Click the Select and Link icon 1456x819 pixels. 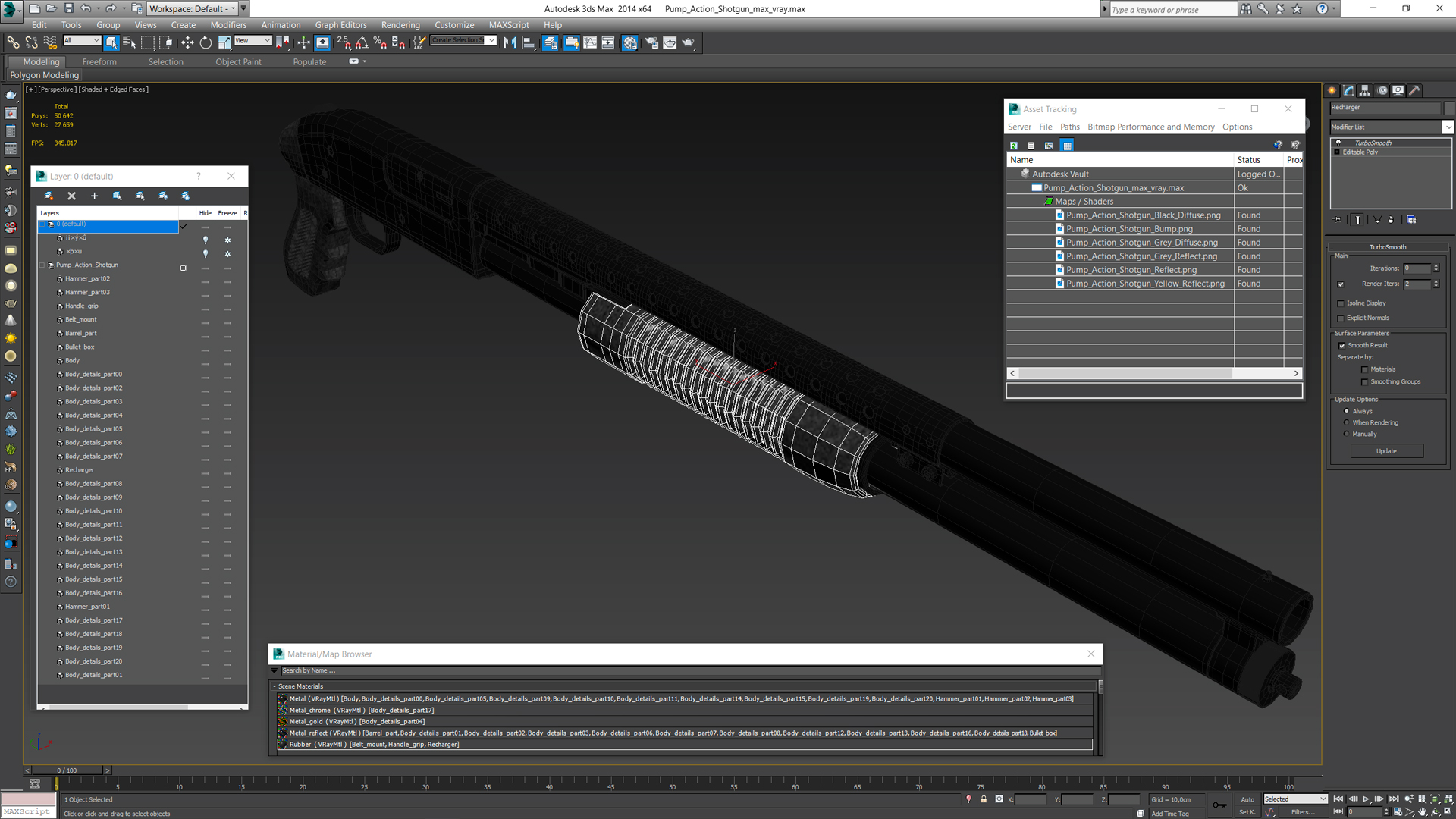tap(13, 43)
